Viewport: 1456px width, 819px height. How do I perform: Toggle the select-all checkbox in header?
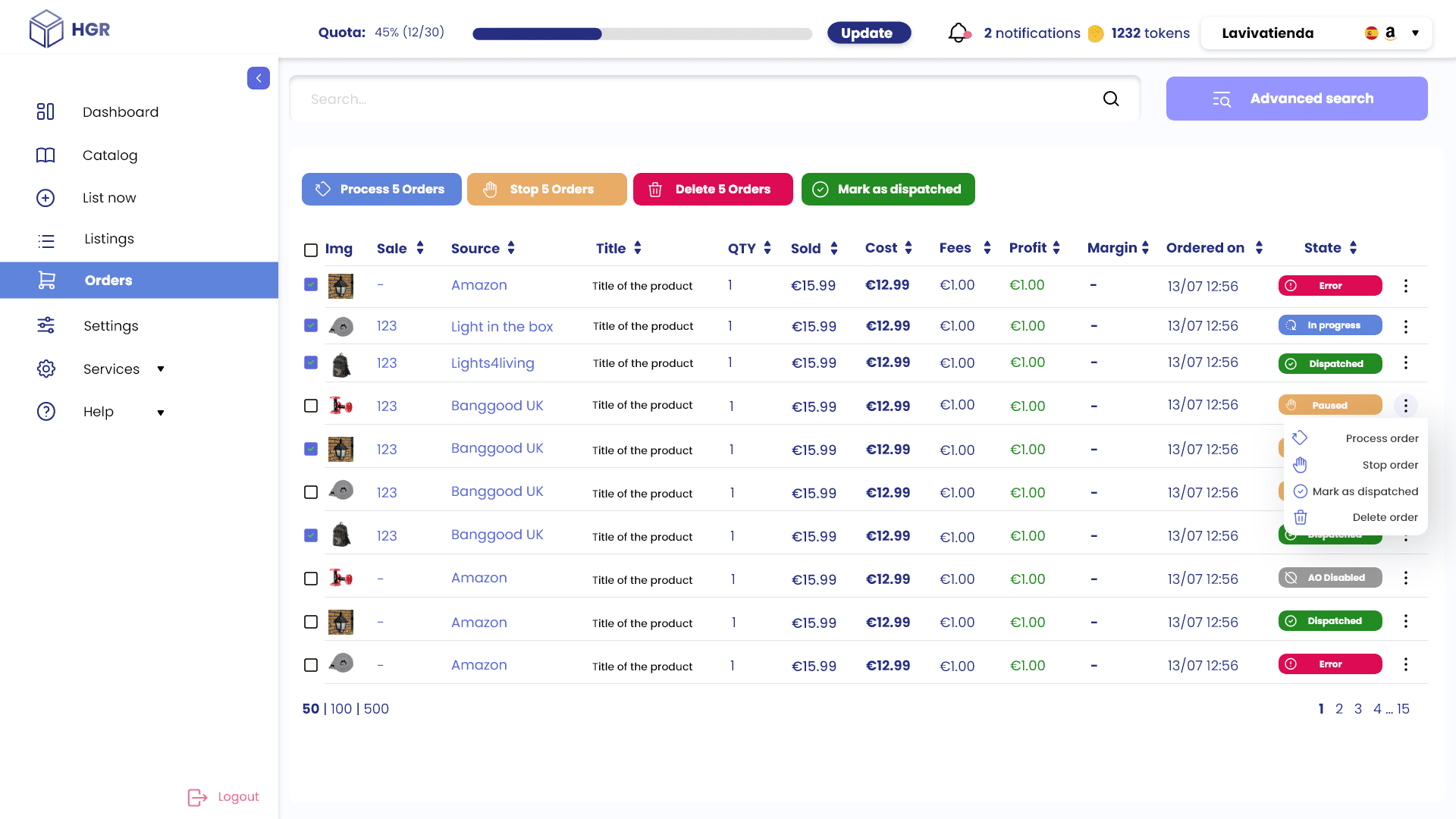pos(311,249)
